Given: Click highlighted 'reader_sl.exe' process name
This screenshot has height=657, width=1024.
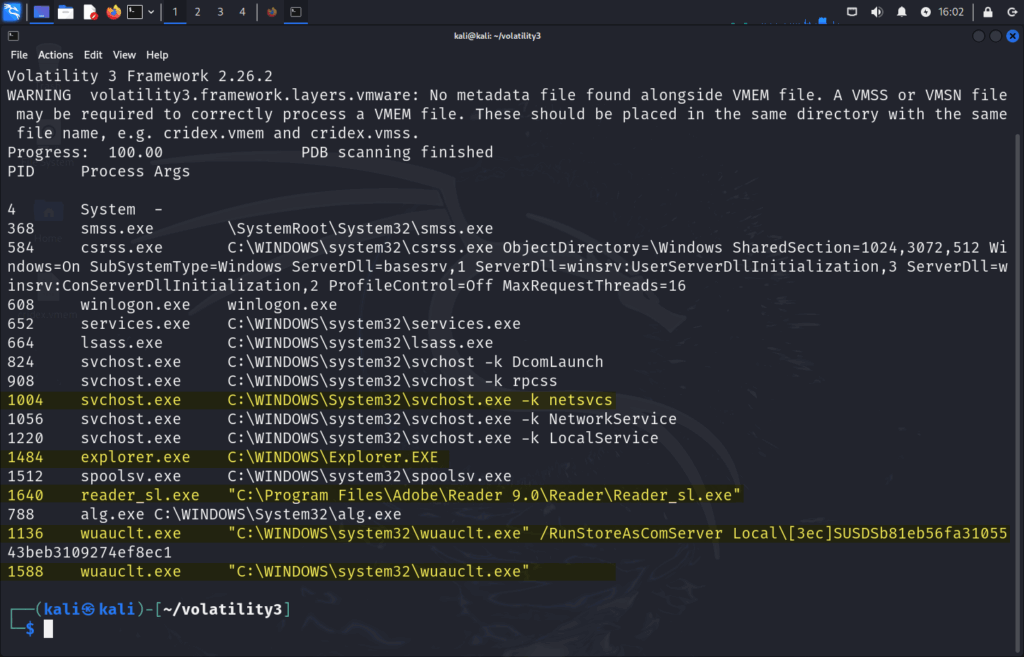Looking at the screenshot, I should coord(140,495).
